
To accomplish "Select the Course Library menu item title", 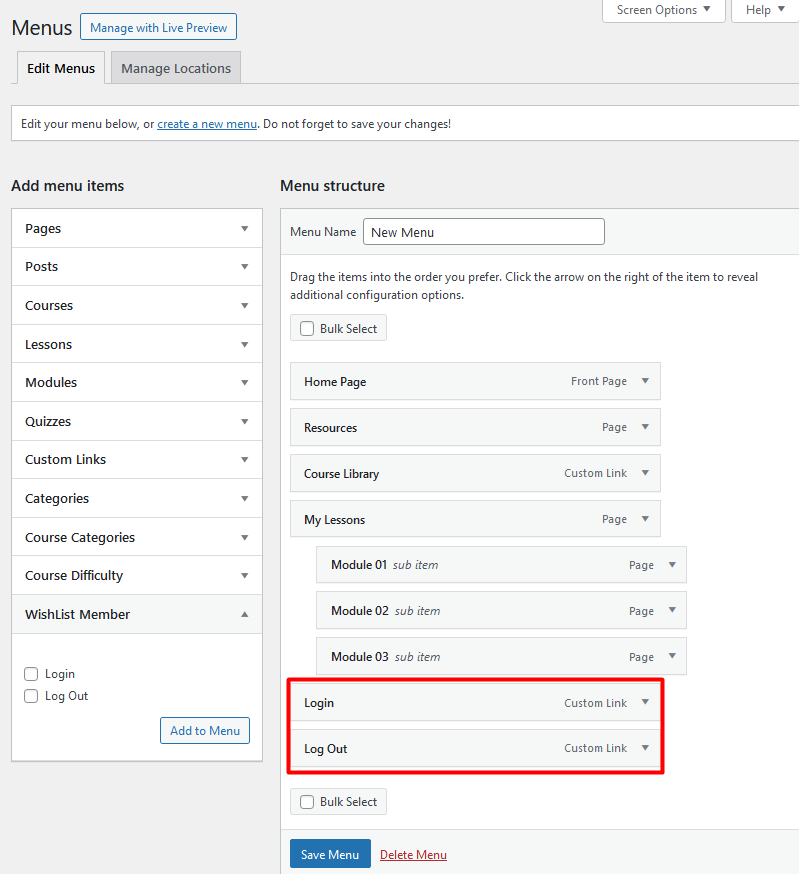I will click(x=341, y=474).
